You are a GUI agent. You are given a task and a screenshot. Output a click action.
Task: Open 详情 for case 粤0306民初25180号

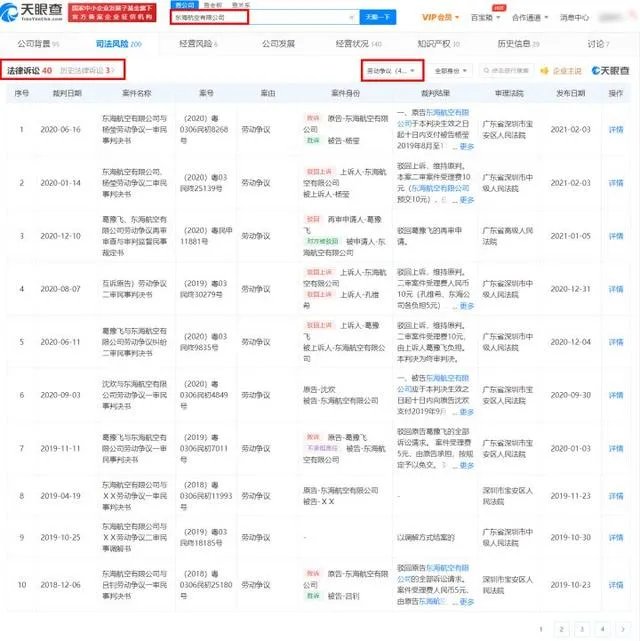click(616, 585)
